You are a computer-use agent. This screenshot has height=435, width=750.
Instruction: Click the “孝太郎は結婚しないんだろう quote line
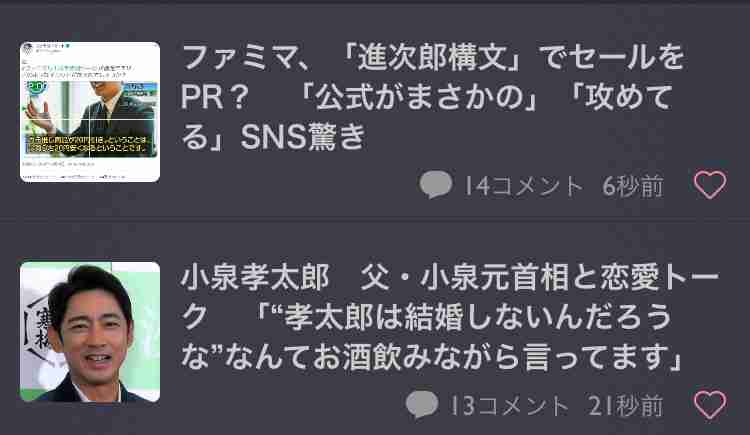[464, 317]
